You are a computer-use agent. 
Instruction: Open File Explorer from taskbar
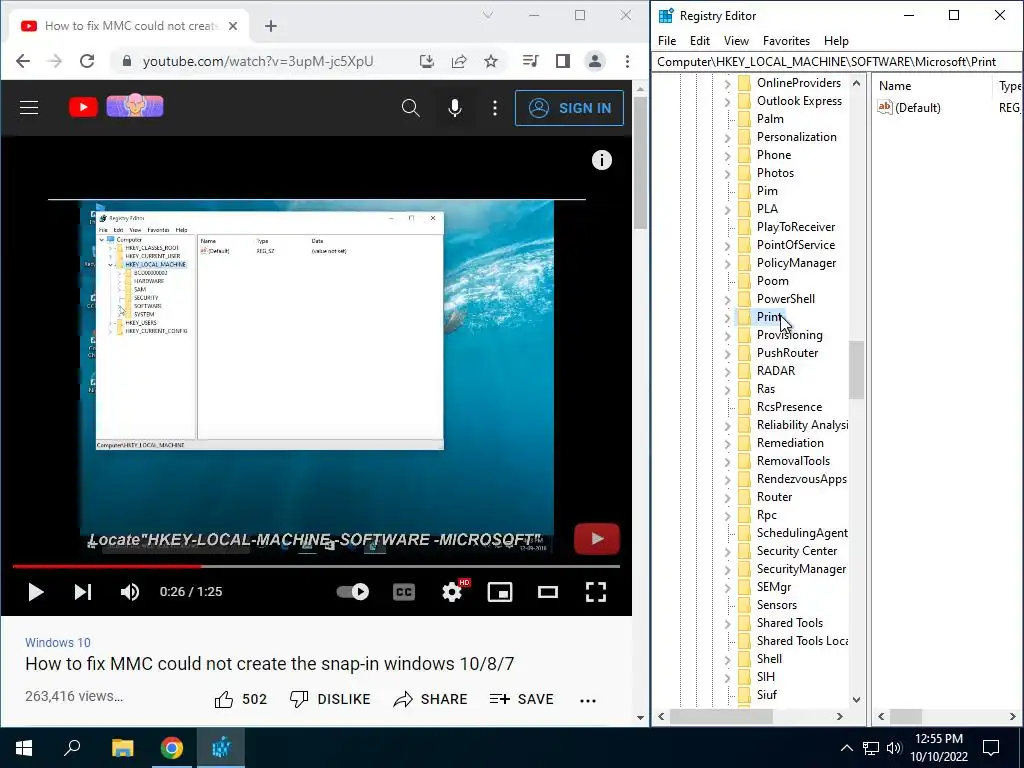[122, 748]
